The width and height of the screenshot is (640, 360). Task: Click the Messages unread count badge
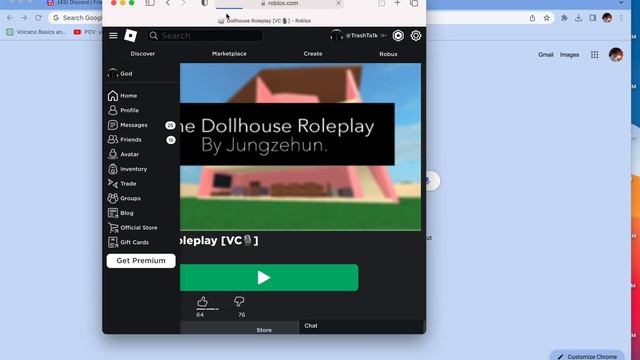[x=170, y=125]
